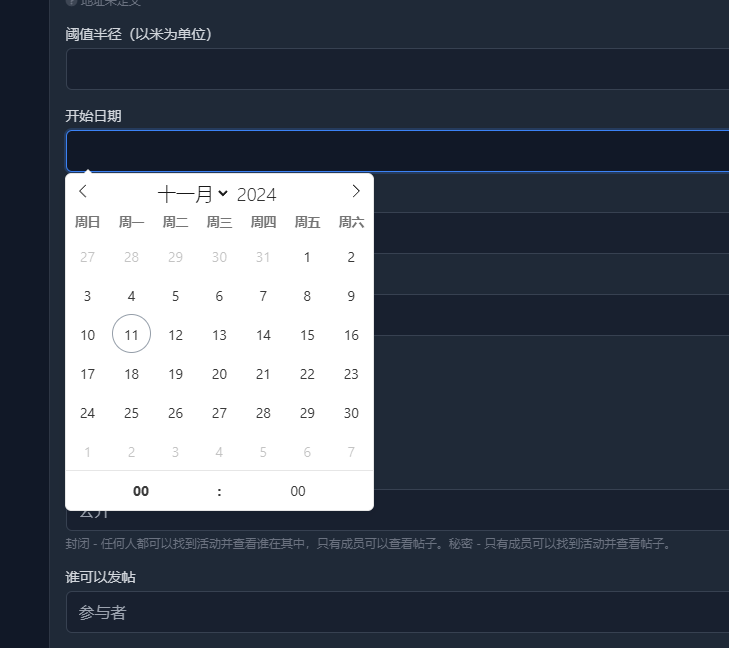Select December 7 greyed-out date
The image size is (729, 648).
click(x=351, y=452)
